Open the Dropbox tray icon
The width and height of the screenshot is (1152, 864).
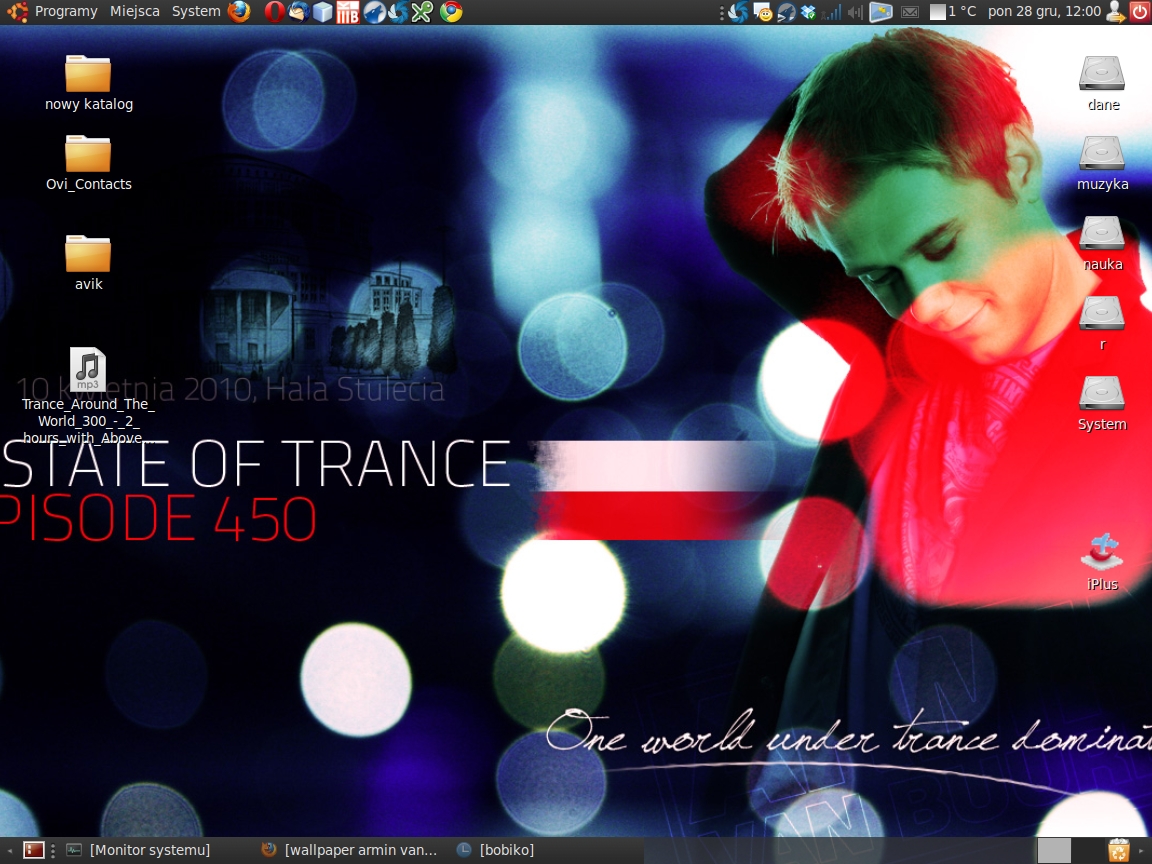(x=809, y=12)
